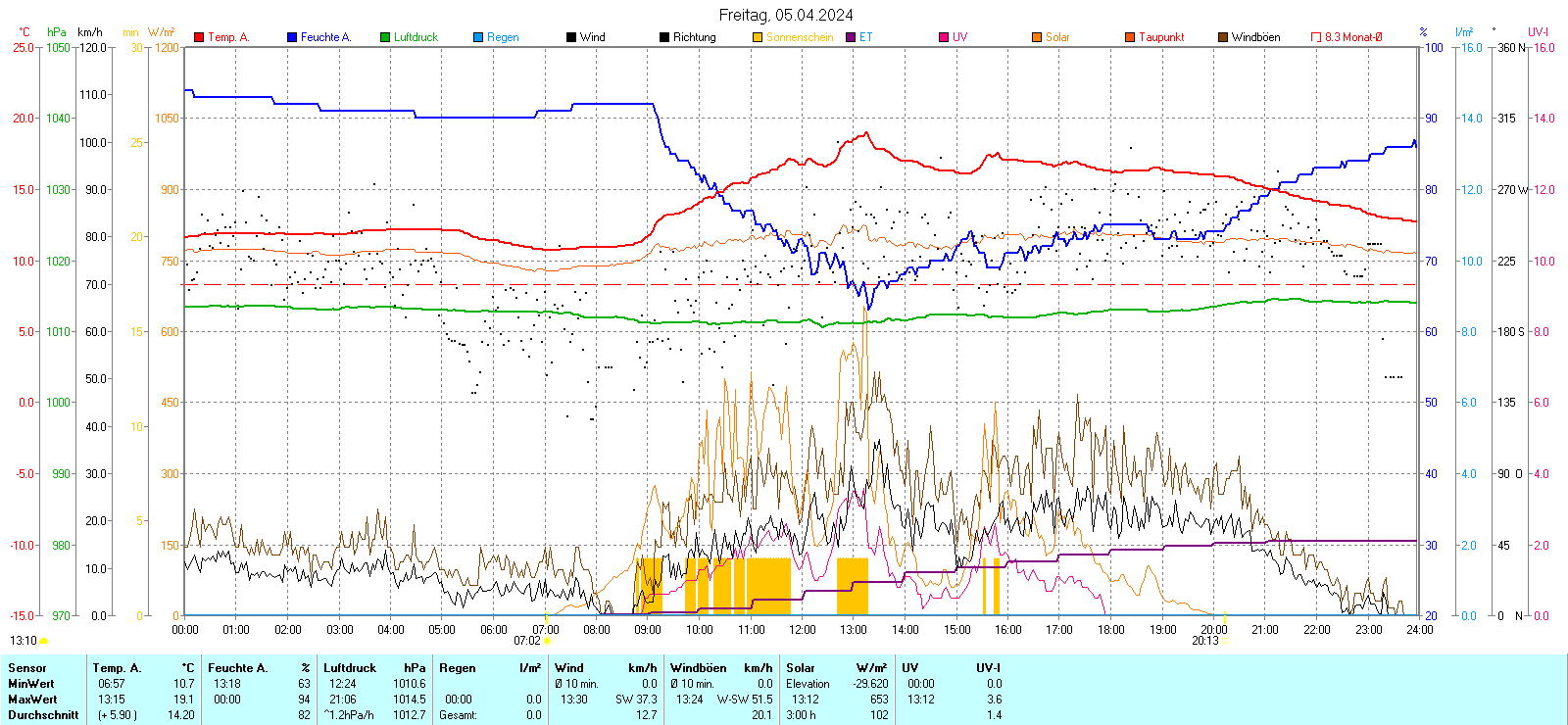Click the orange Solar legend square

click(x=1037, y=37)
